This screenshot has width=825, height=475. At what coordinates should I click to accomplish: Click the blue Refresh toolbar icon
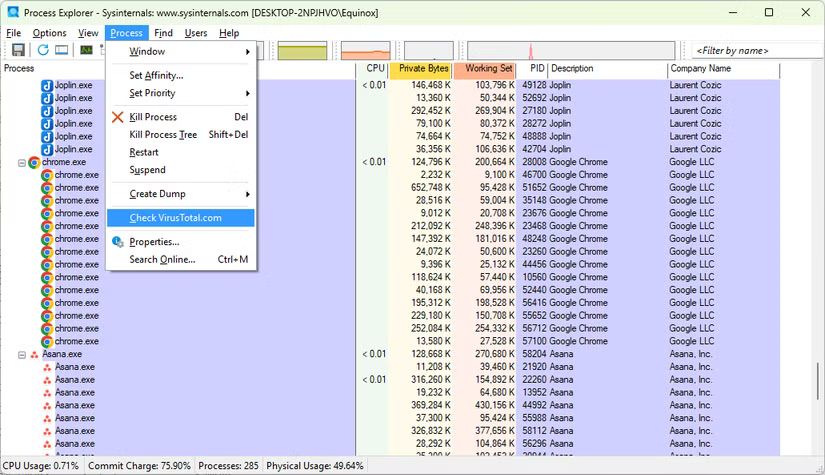[43, 50]
